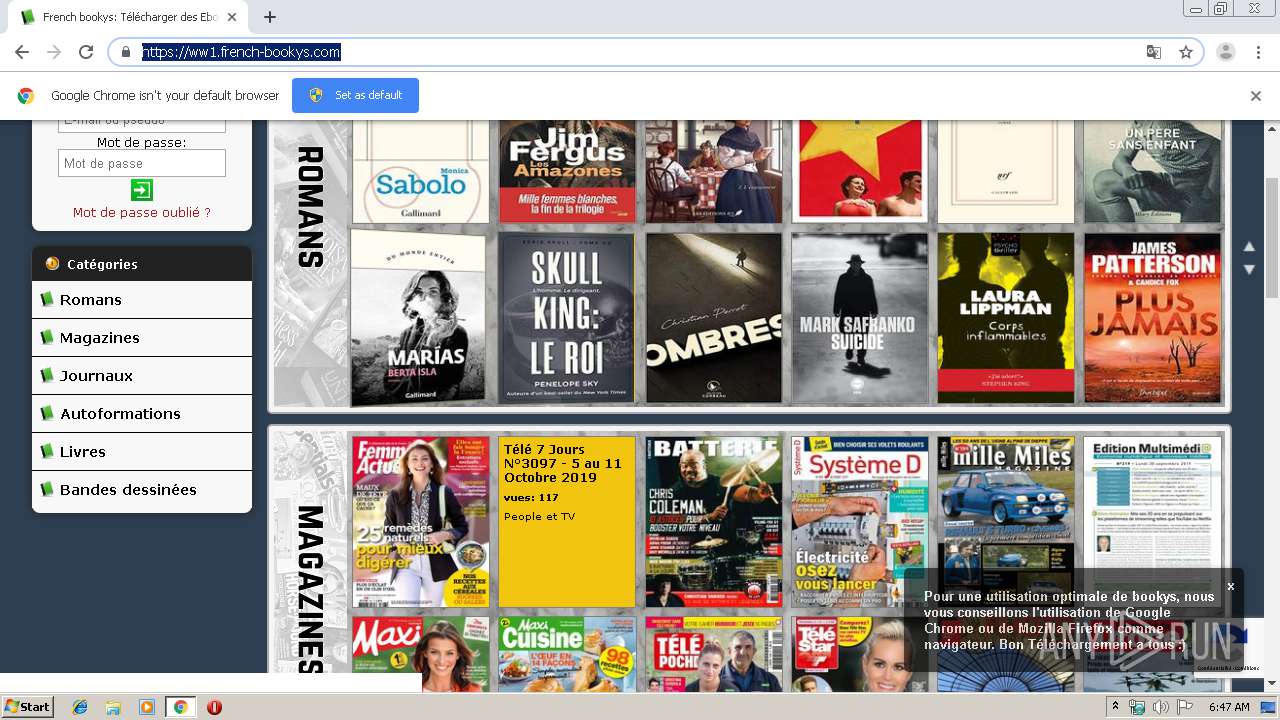
Task: Show hidden system tray icons
Action: coord(1116,706)
